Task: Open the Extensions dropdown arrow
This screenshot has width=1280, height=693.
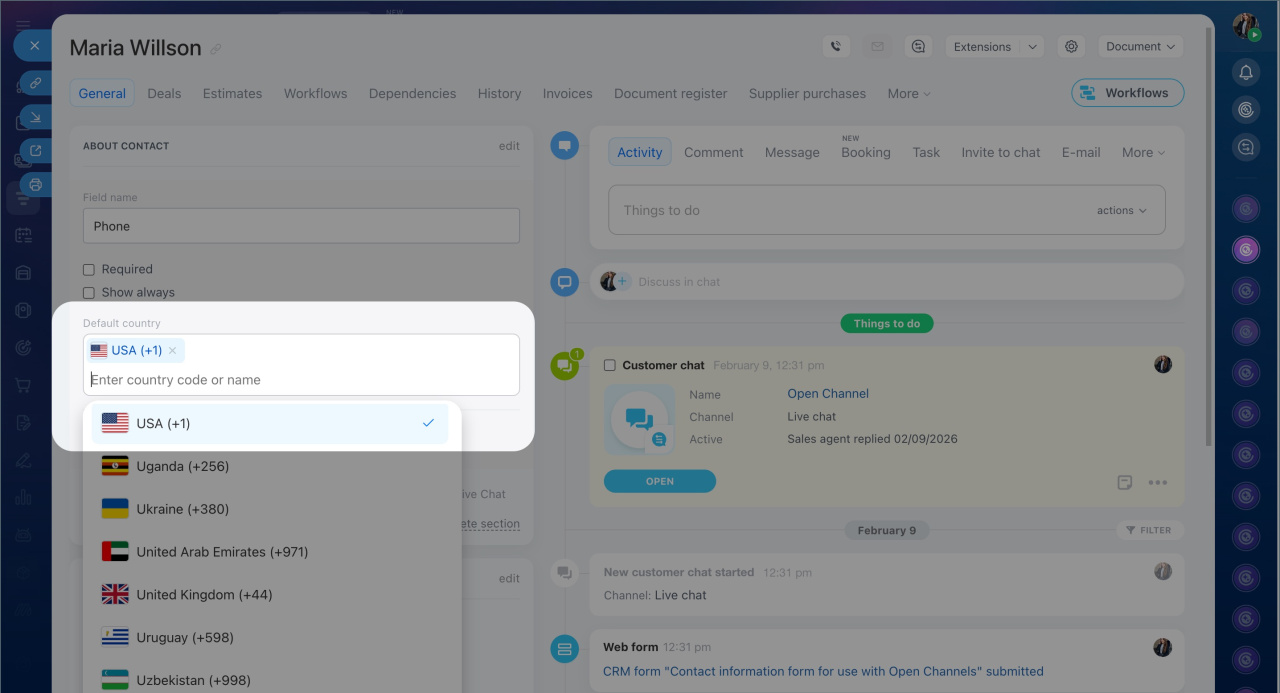Action: point(1033,47)
